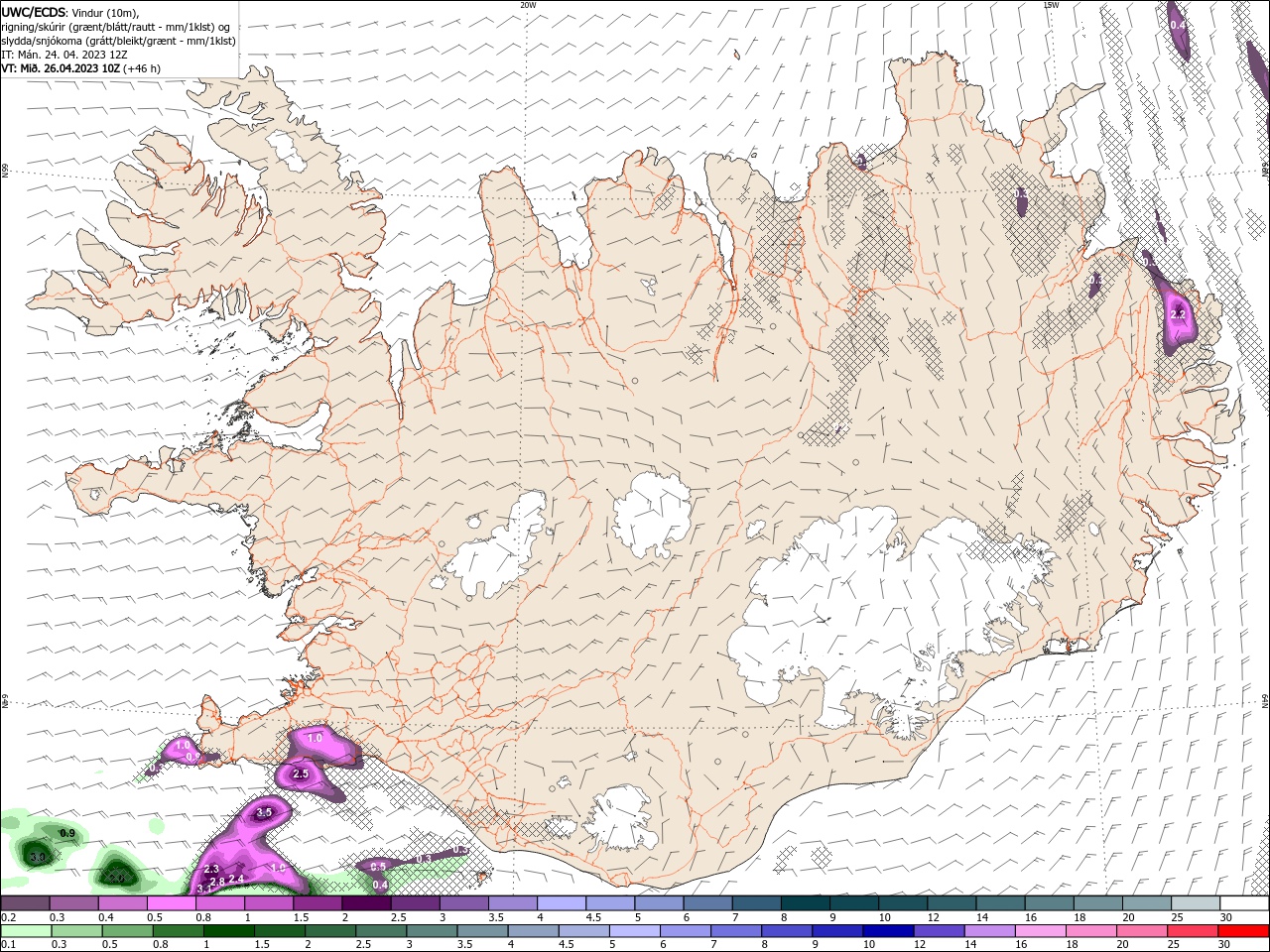Click the dark mauve swatch labeled 0.2
The height and width of the screenshot is (952, 1270).
point(25,903)
